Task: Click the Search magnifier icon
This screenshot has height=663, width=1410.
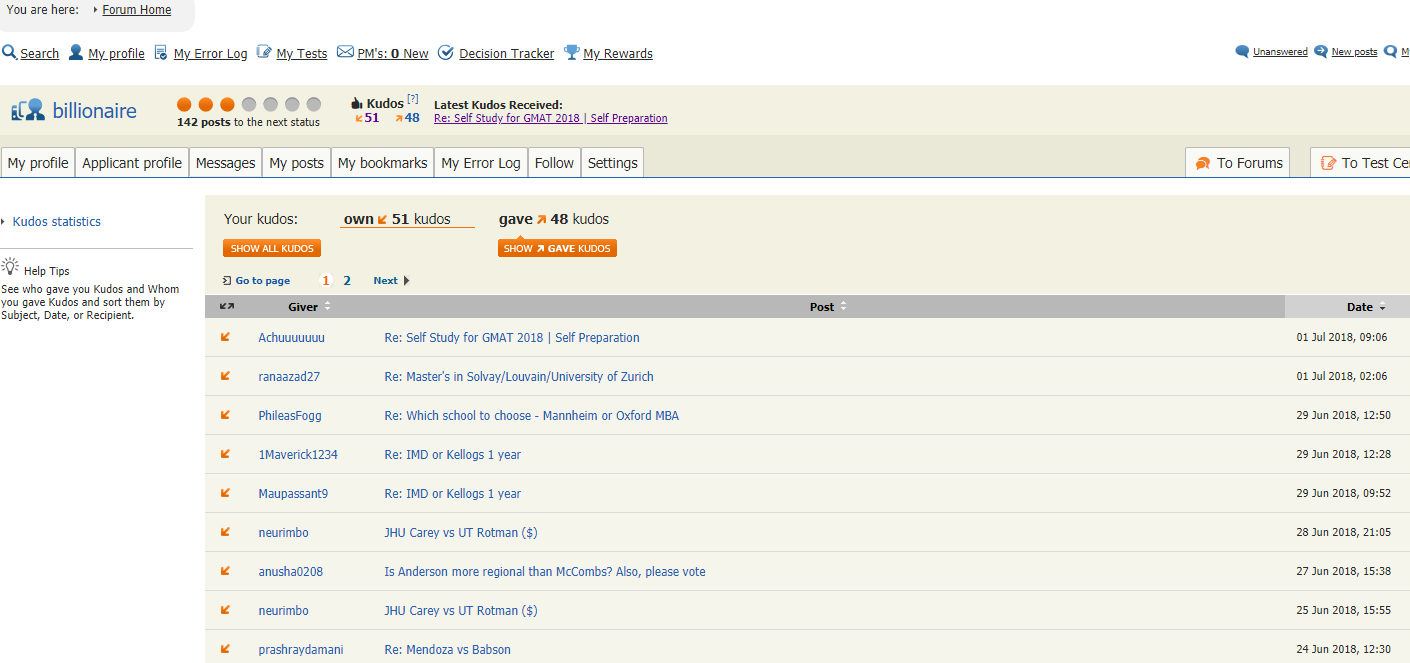Action: (x=9, y=53)
